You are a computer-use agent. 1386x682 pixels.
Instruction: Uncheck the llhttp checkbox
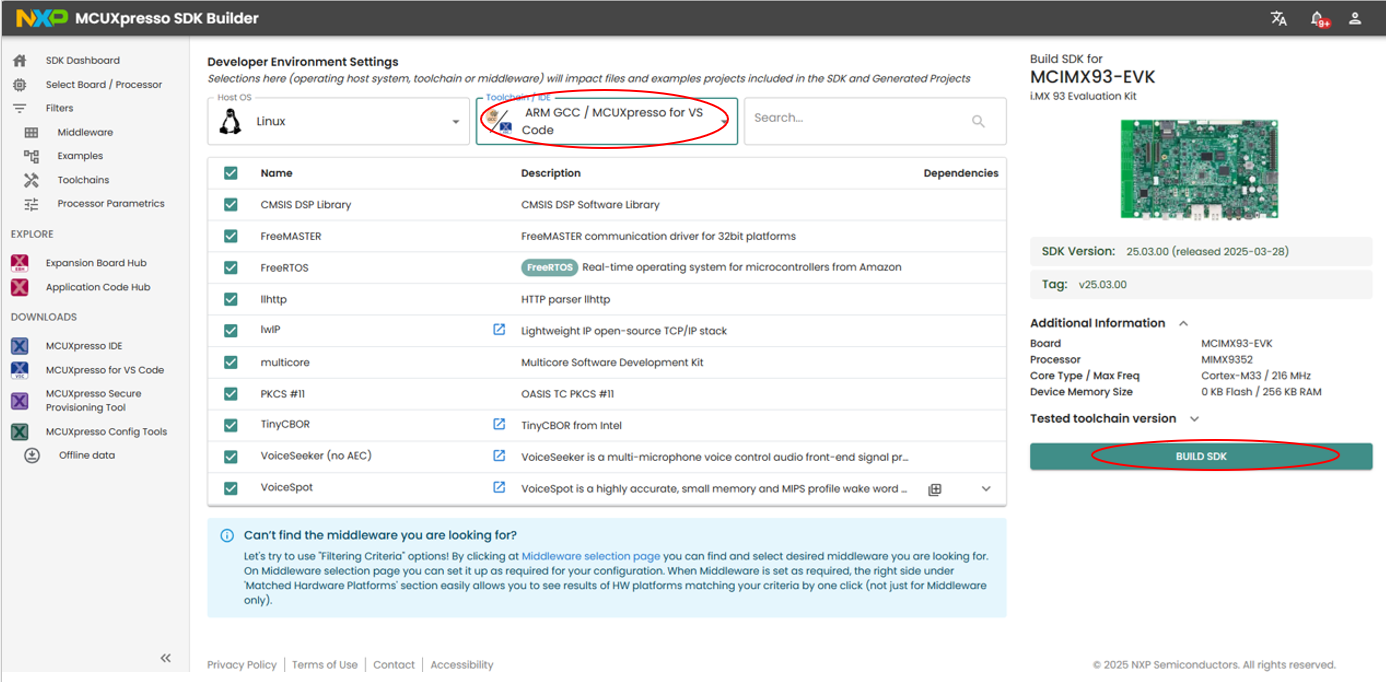click(x=231, y=299)
